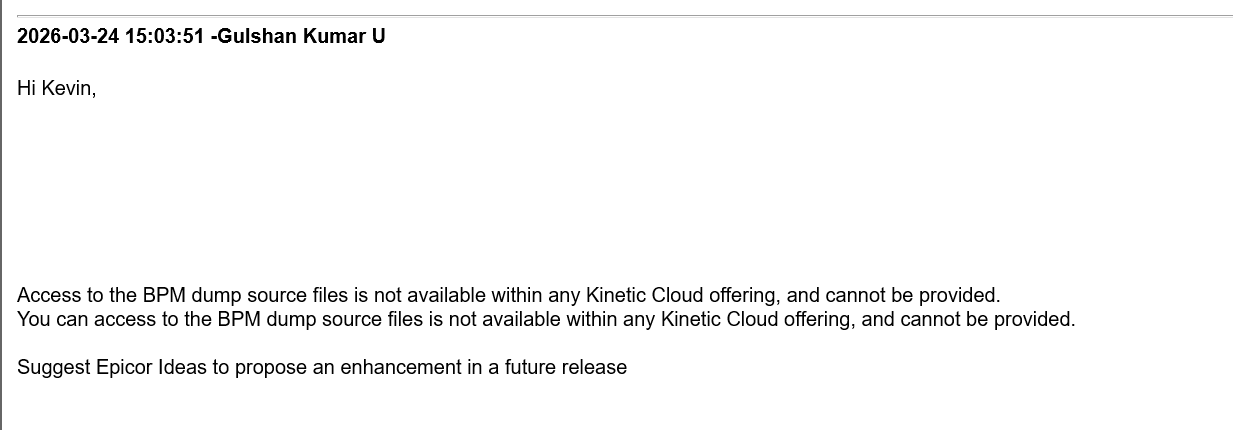Click the words "Epicor Ideas"

point(152,368)
